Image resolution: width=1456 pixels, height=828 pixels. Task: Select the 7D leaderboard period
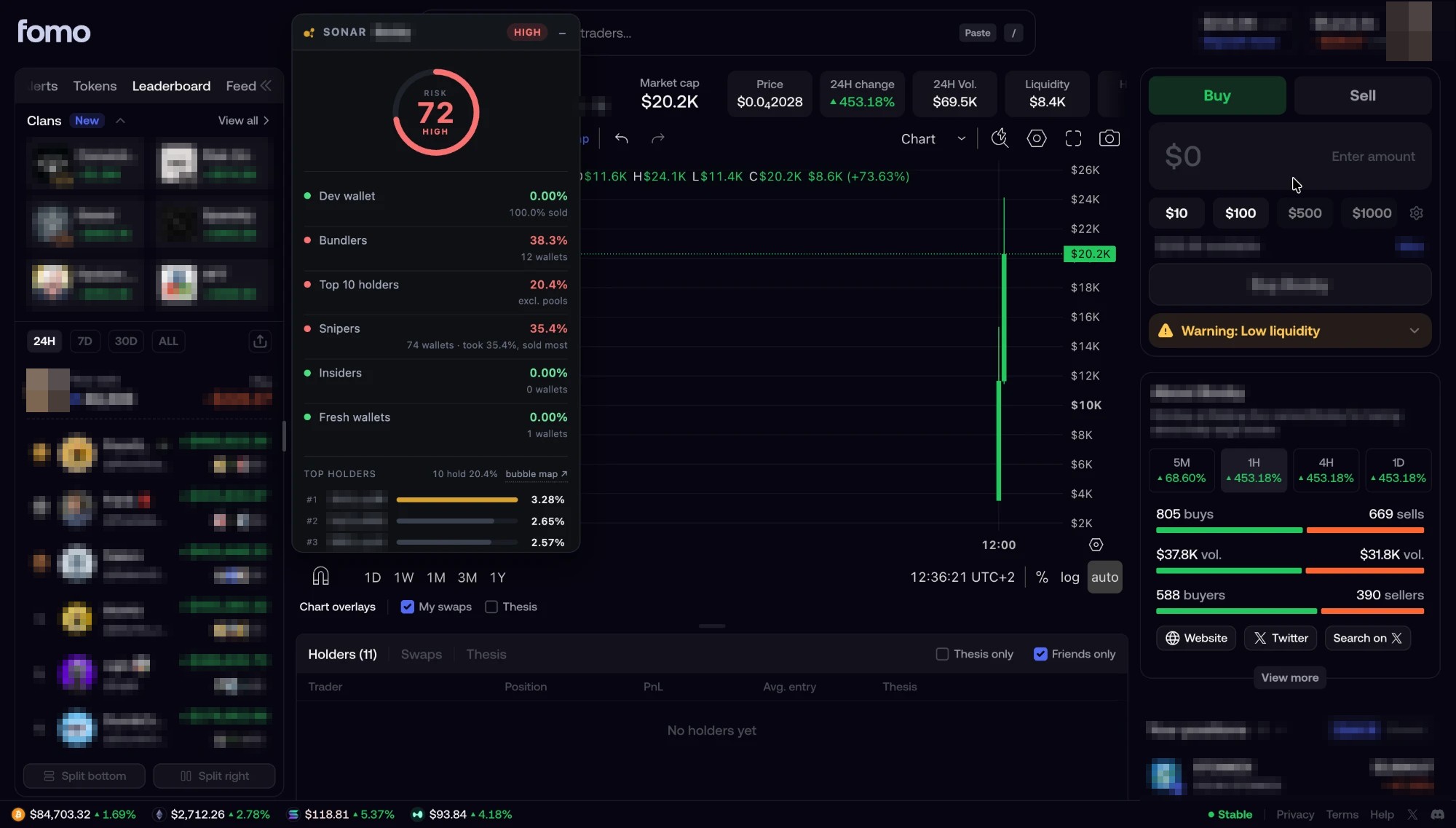tap(85, 341)
